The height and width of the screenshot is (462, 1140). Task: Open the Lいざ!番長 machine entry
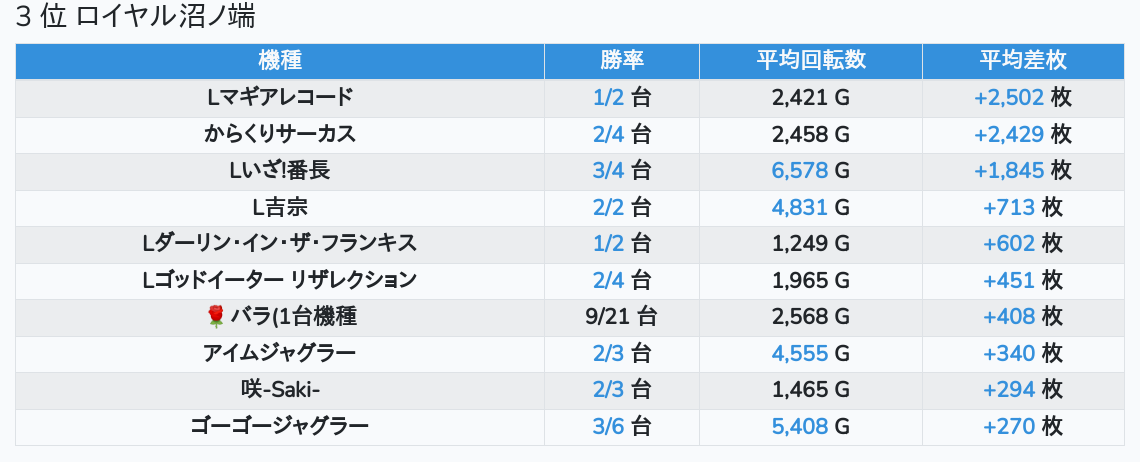(280, 171)
